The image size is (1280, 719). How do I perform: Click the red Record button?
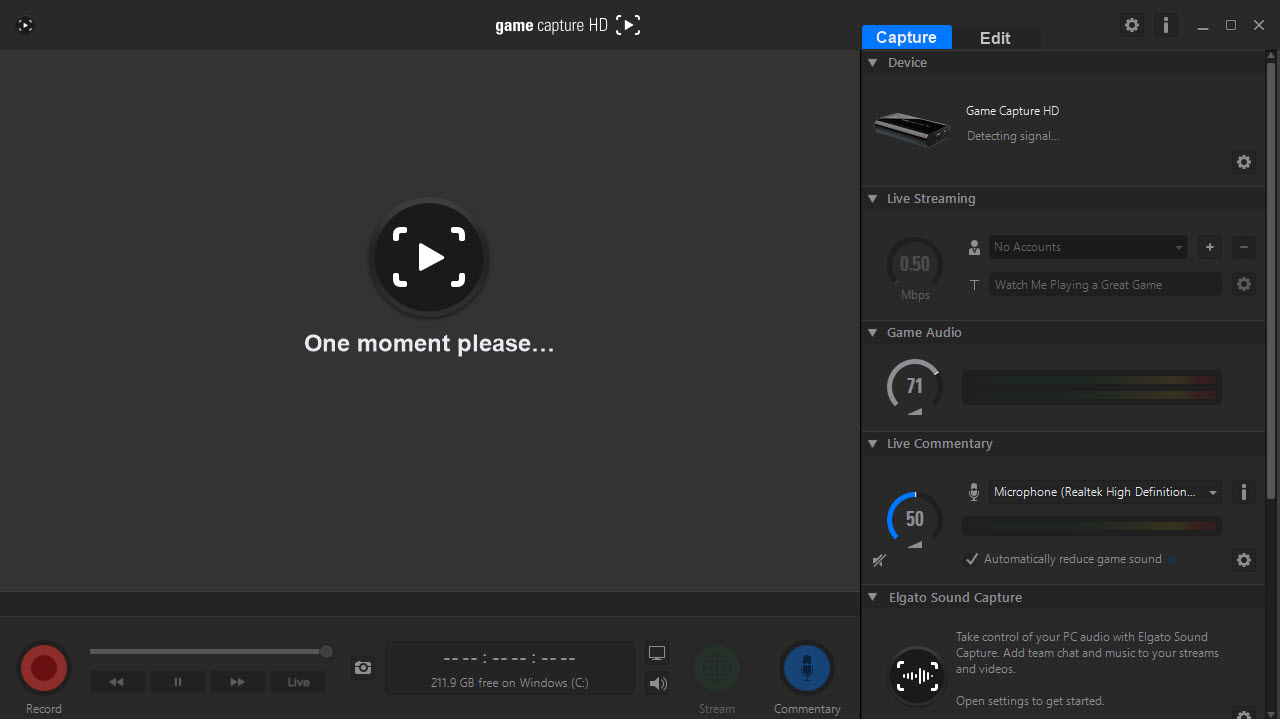tap(44, 667)
